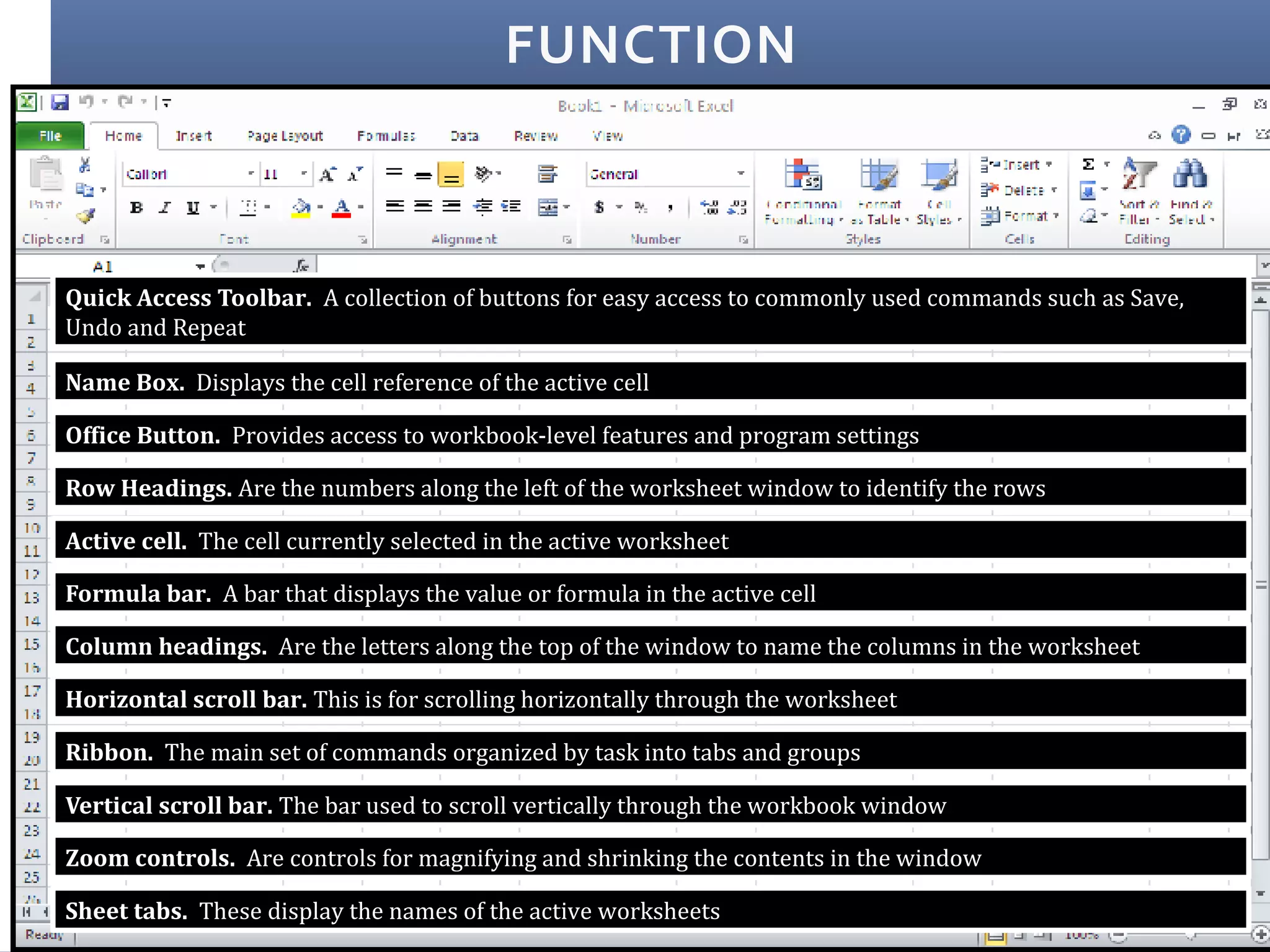This screenshot has width=1270, height=952.
Task: Switch to the Home tab
Action: coord(123,136)
